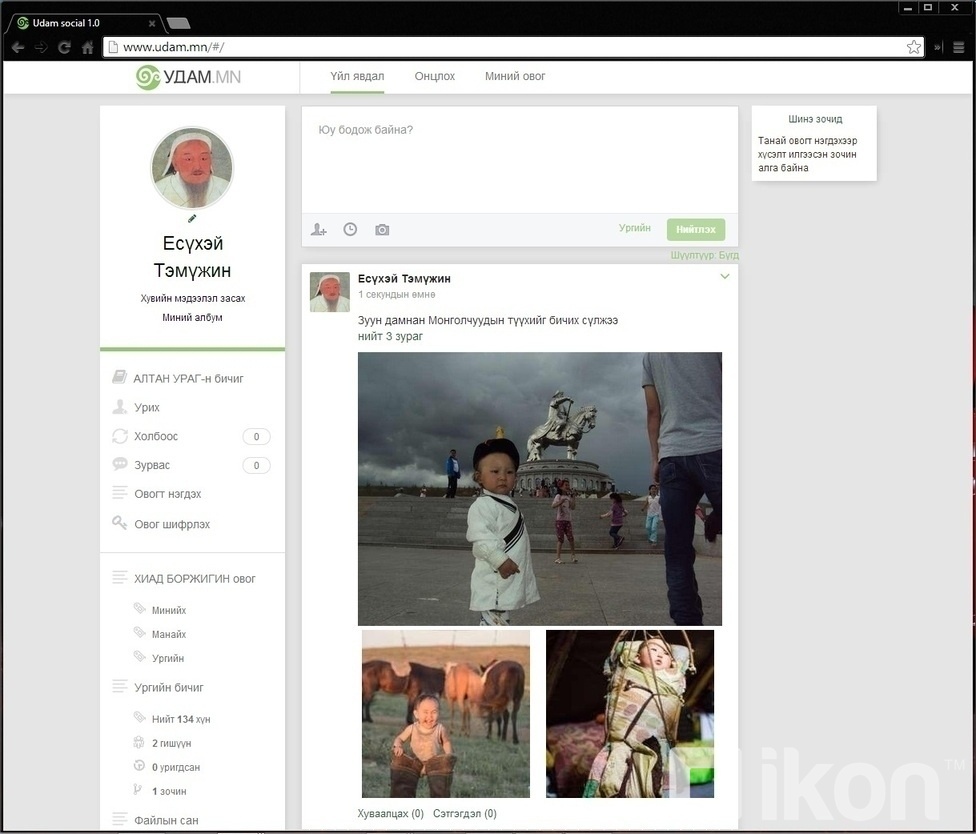Switch to the Онцлох tab

[x=434, y=76]
